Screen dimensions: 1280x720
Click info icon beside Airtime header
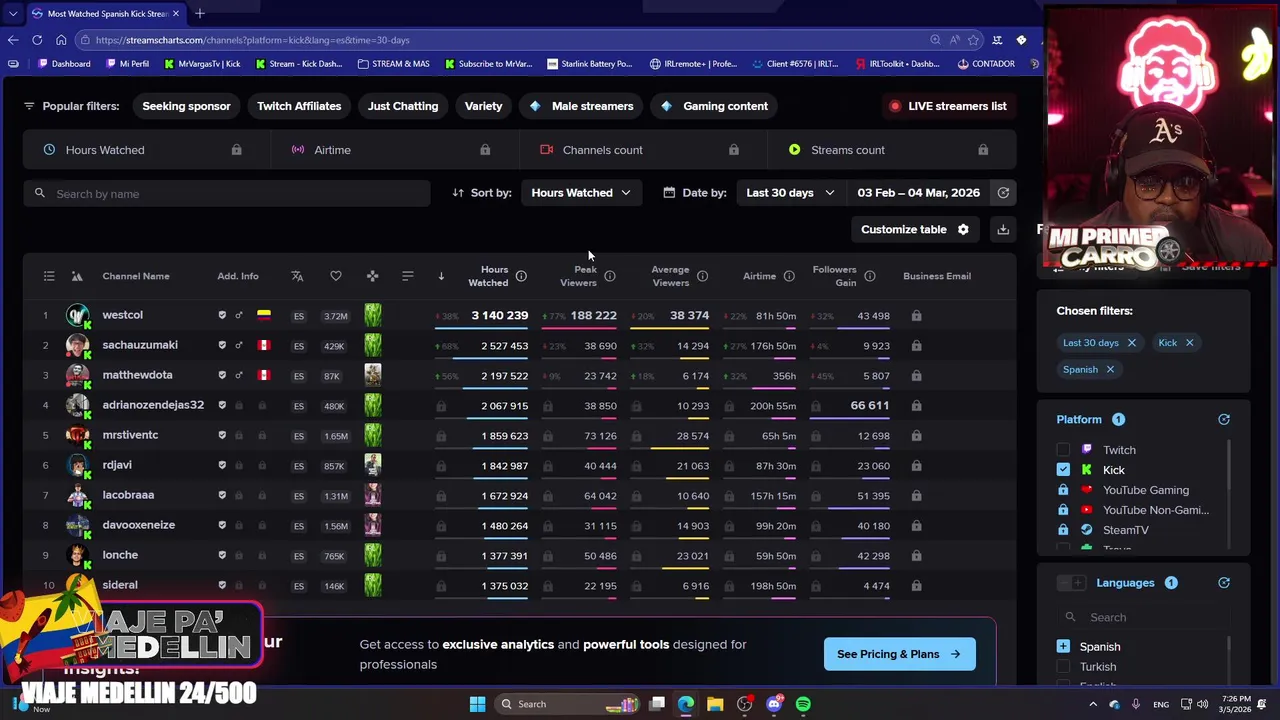pos(789,276)
